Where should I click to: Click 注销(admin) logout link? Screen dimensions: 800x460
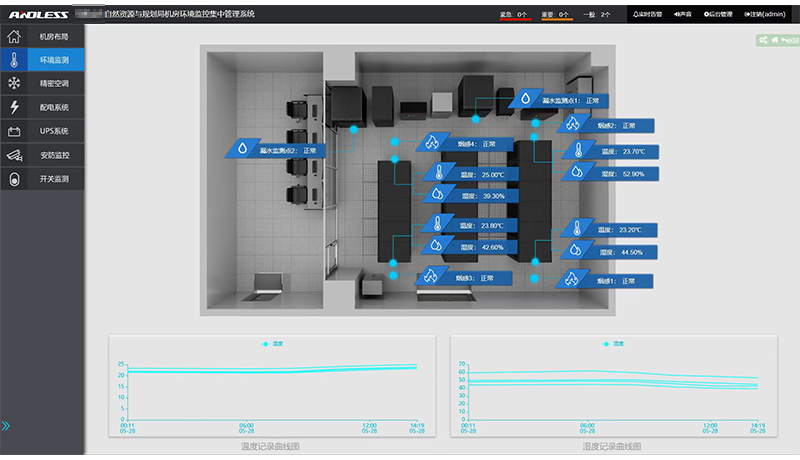768,15
